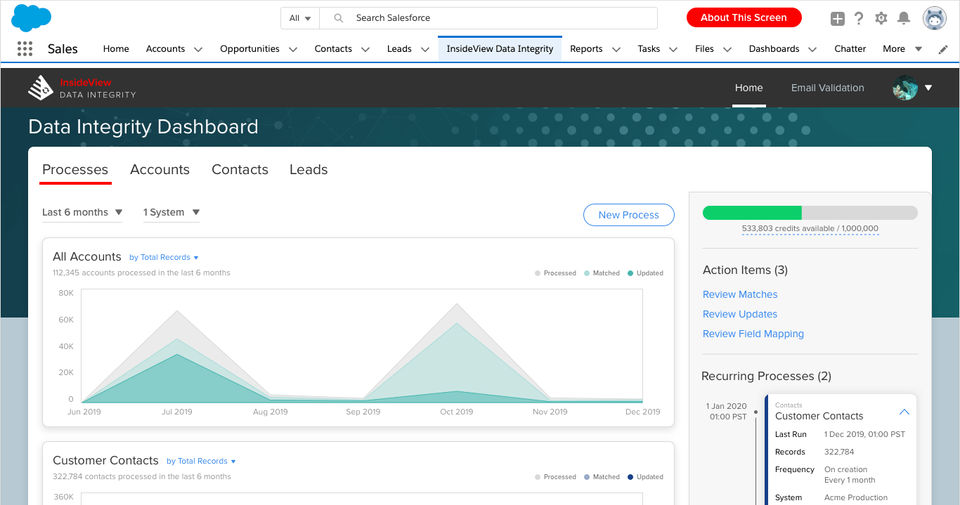Image resolution: width=960 pixels, height=505 pixels.
Task: Click the credits usage progress bar
Action: point(810,212)
